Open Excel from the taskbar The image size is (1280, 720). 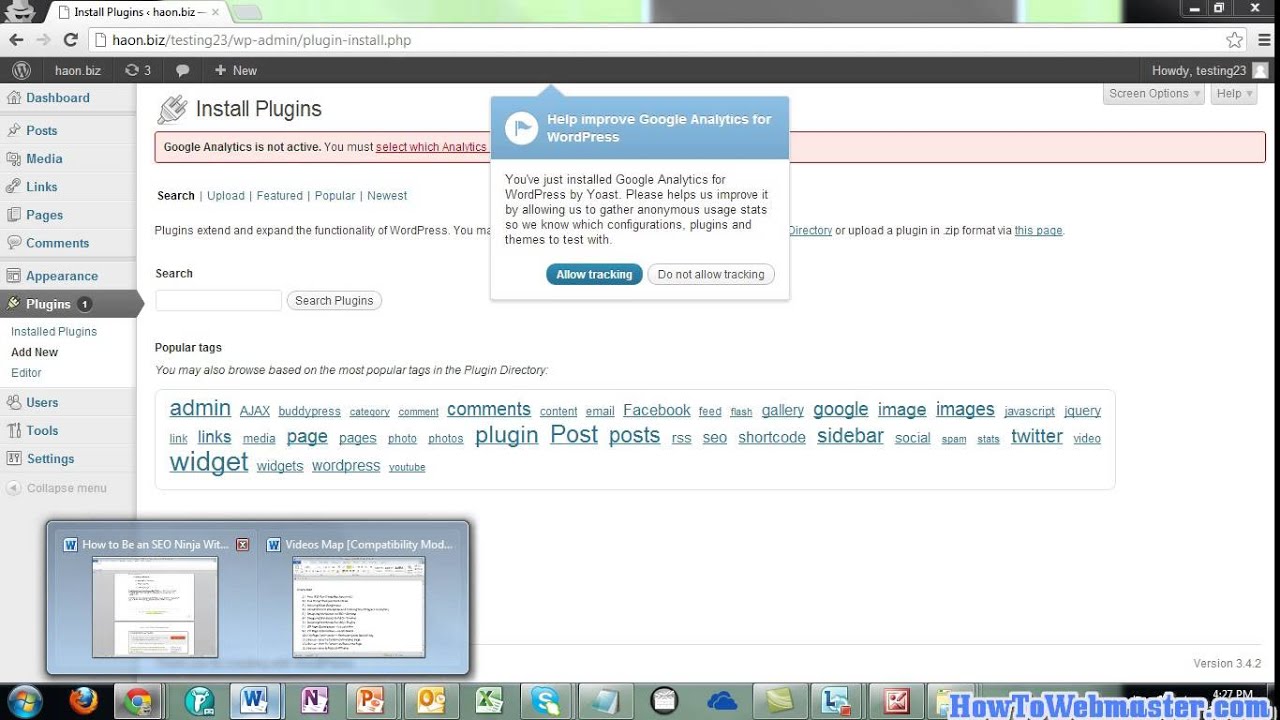point(490,701)
